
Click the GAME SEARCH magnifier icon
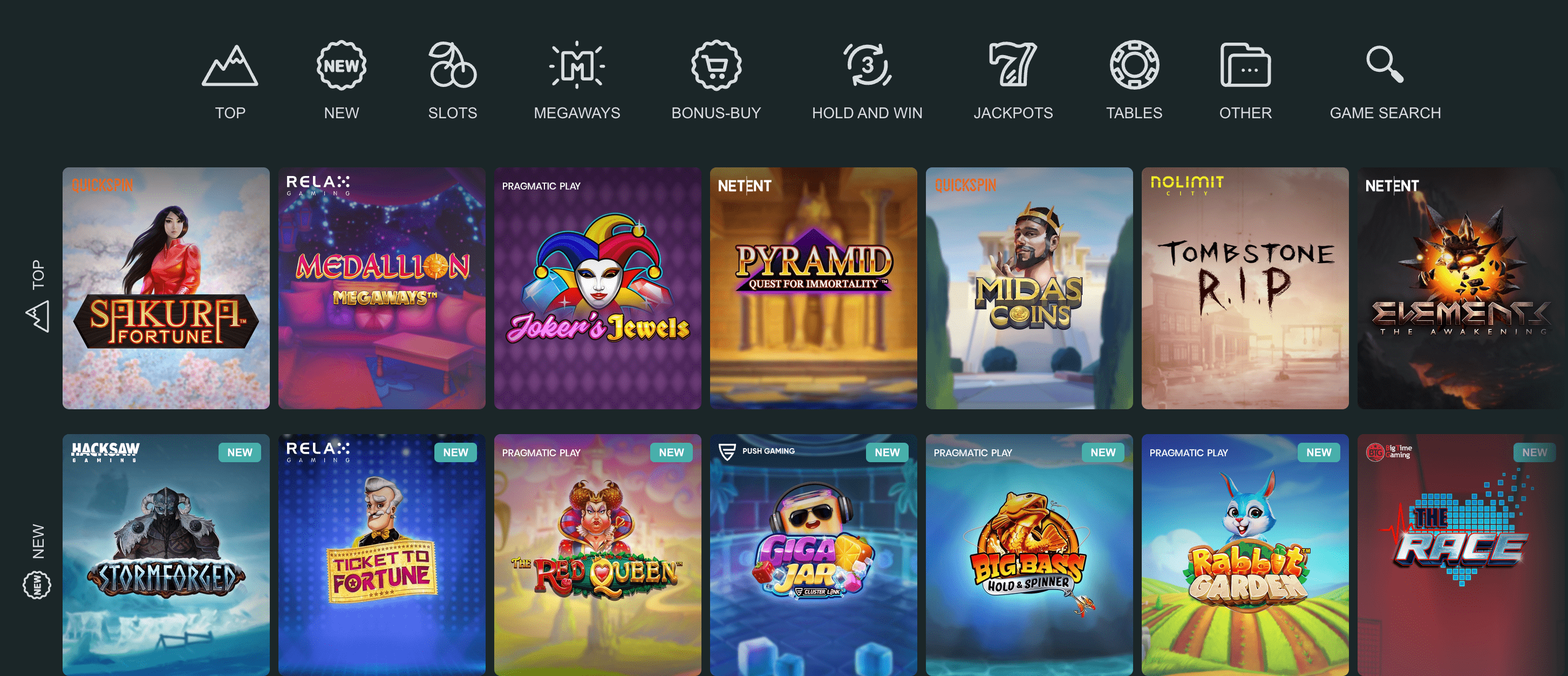tap(1385, 64)
